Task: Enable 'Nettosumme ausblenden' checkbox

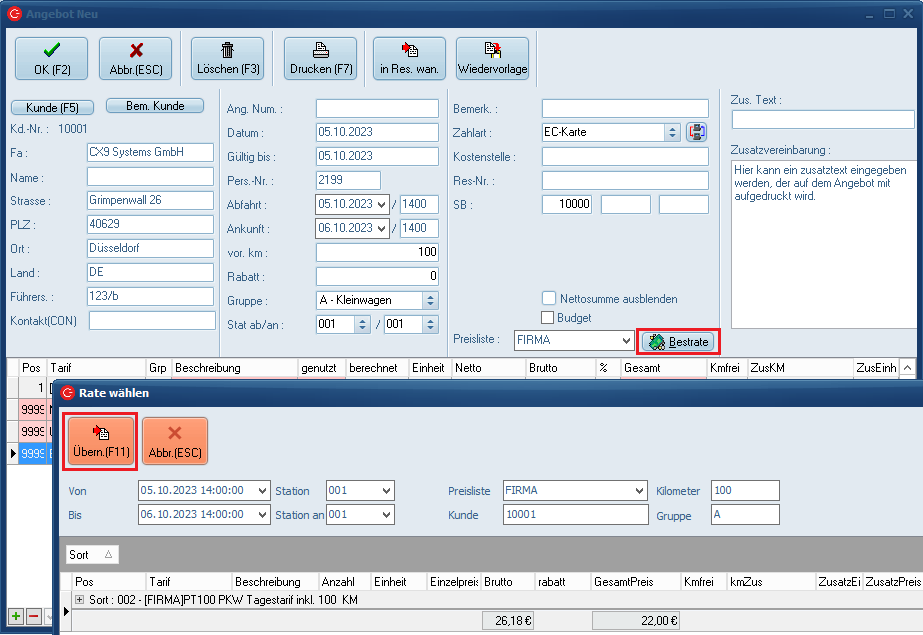Action: click(549, 298)
